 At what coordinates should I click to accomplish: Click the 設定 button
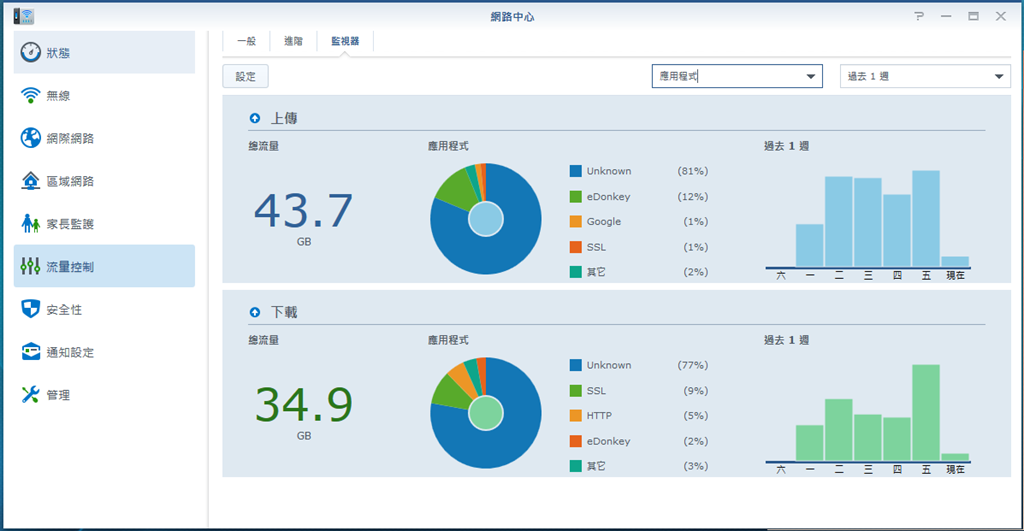(x=246, y=76)
